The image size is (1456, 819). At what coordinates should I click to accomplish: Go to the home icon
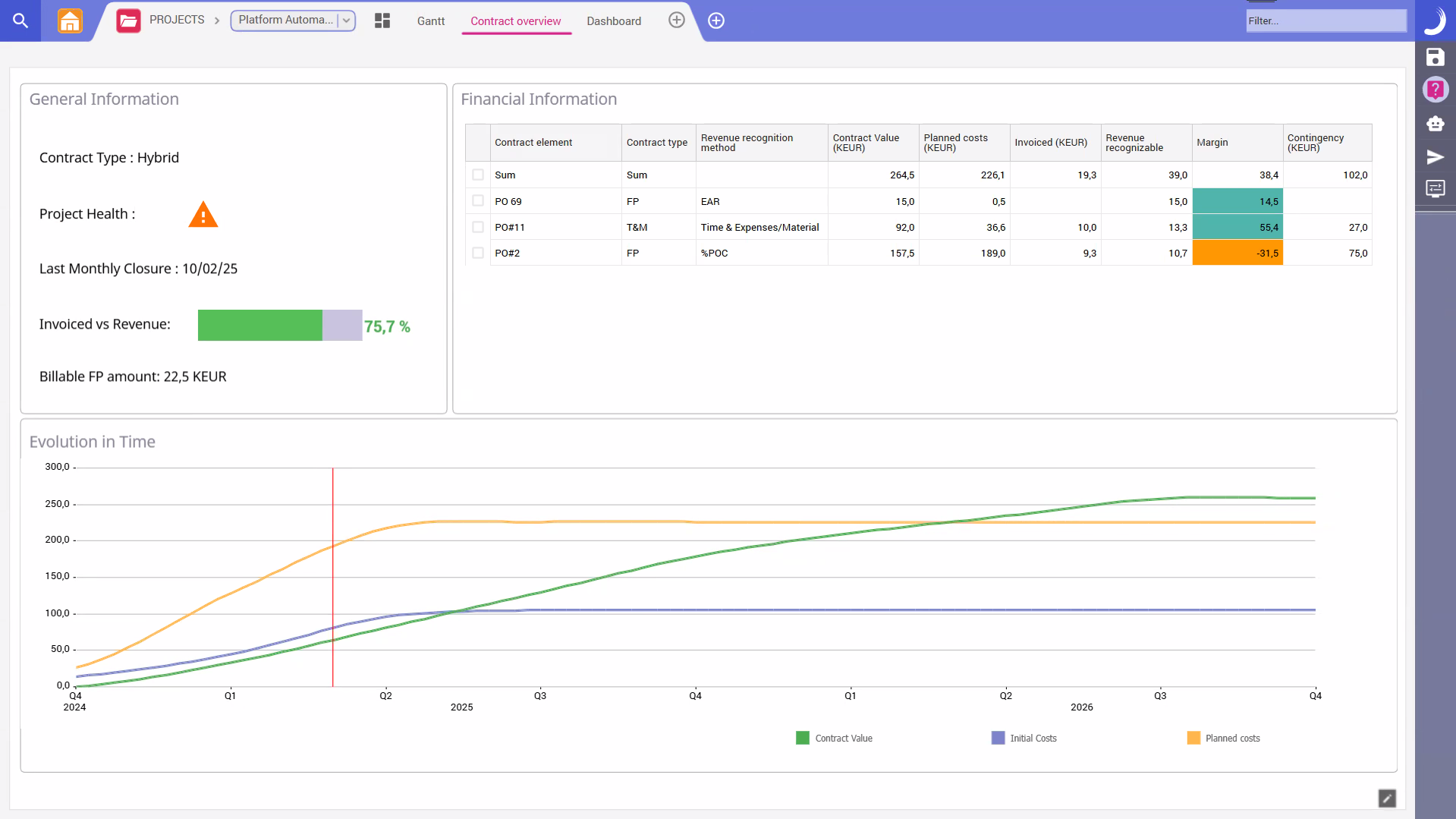[70, 20]
